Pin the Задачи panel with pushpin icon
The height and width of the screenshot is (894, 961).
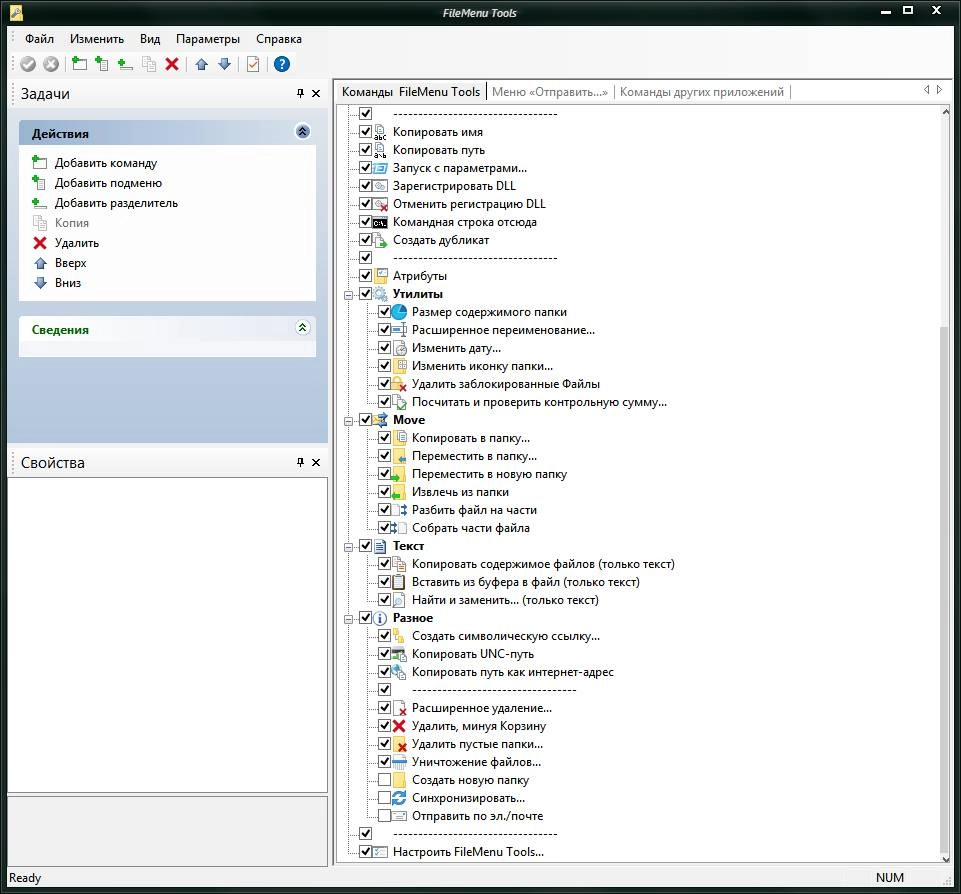[x=300, y=93]
